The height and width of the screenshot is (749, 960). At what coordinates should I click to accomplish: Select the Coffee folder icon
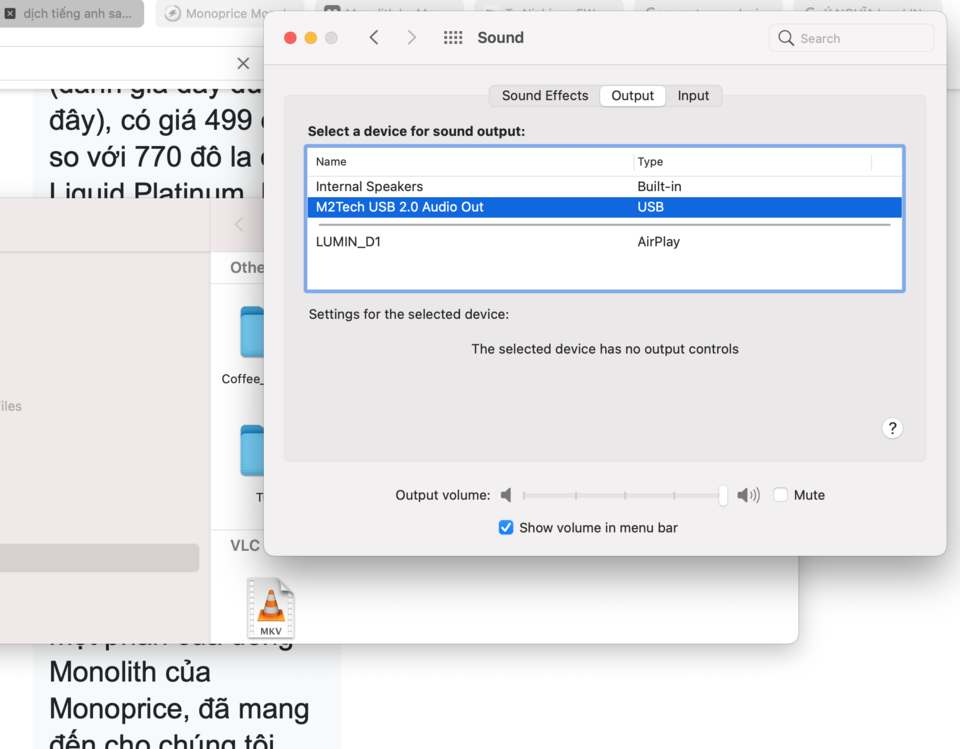coord(252,331)
